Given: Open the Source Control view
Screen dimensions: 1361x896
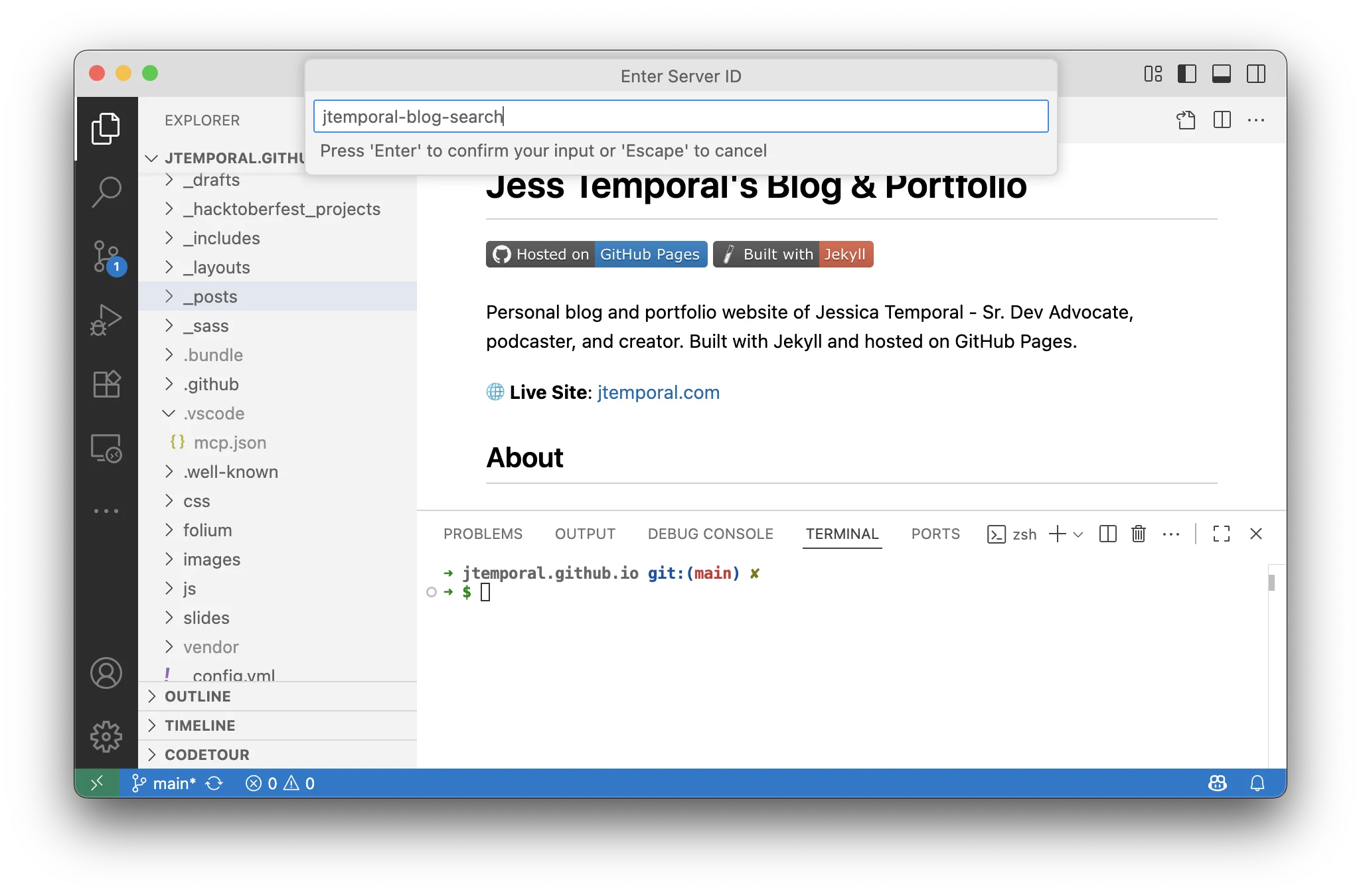Looking at the screenshot, I should coord(106,256).
